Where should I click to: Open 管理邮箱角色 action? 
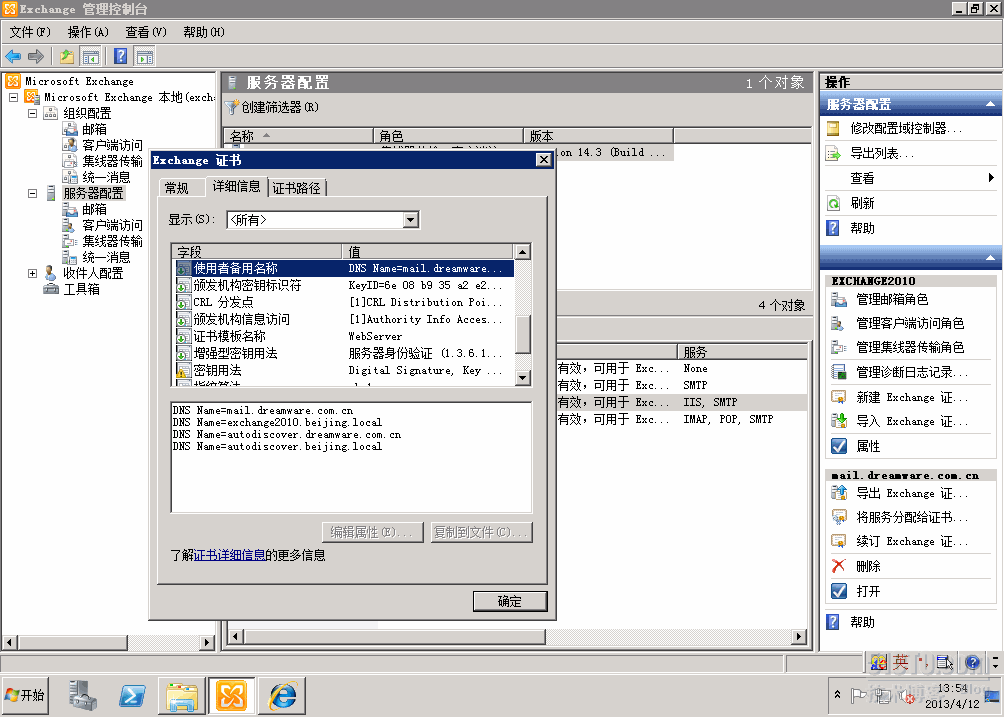(x=892, y=299)
